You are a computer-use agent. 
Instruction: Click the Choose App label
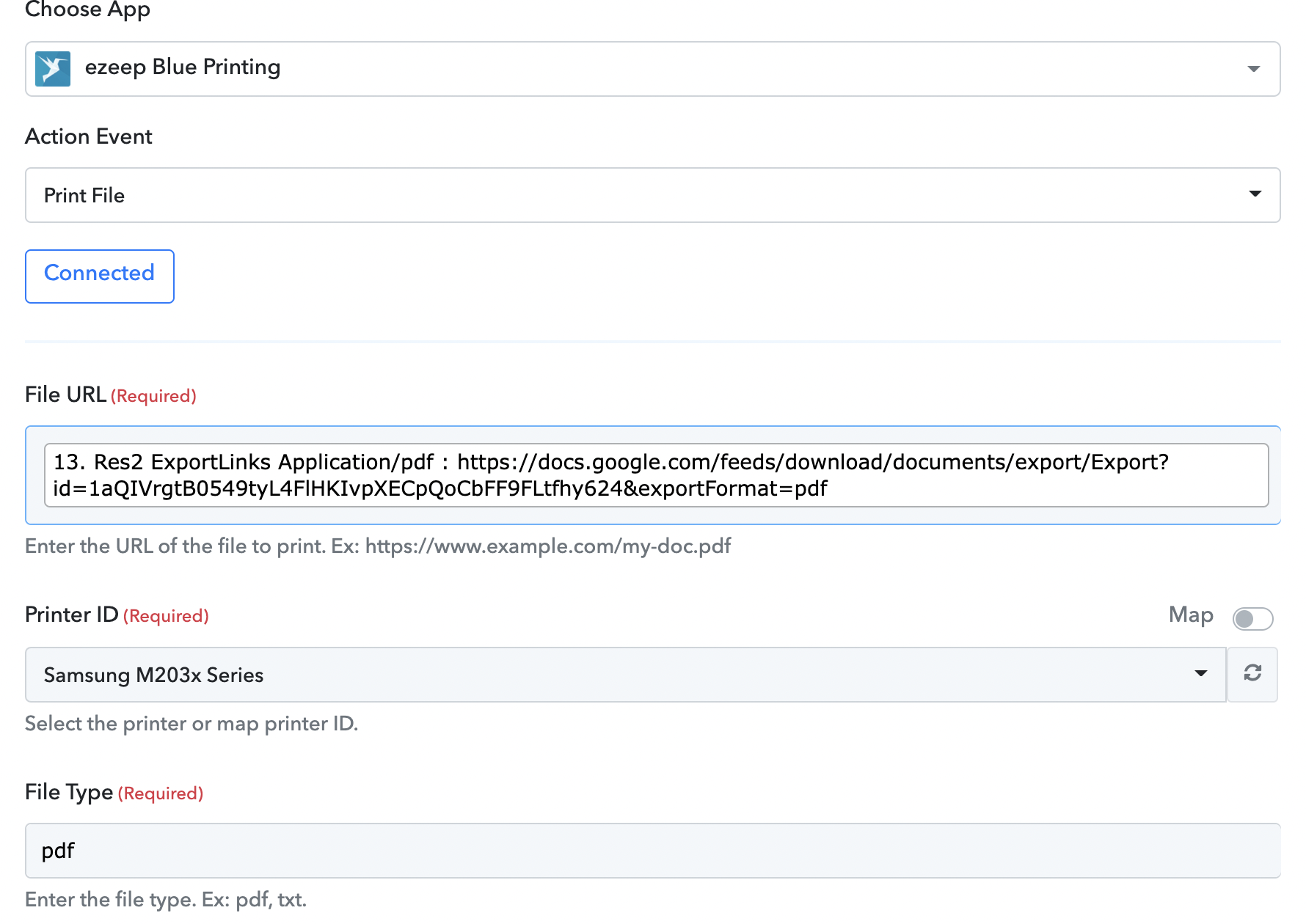click(x=88, y=10)
